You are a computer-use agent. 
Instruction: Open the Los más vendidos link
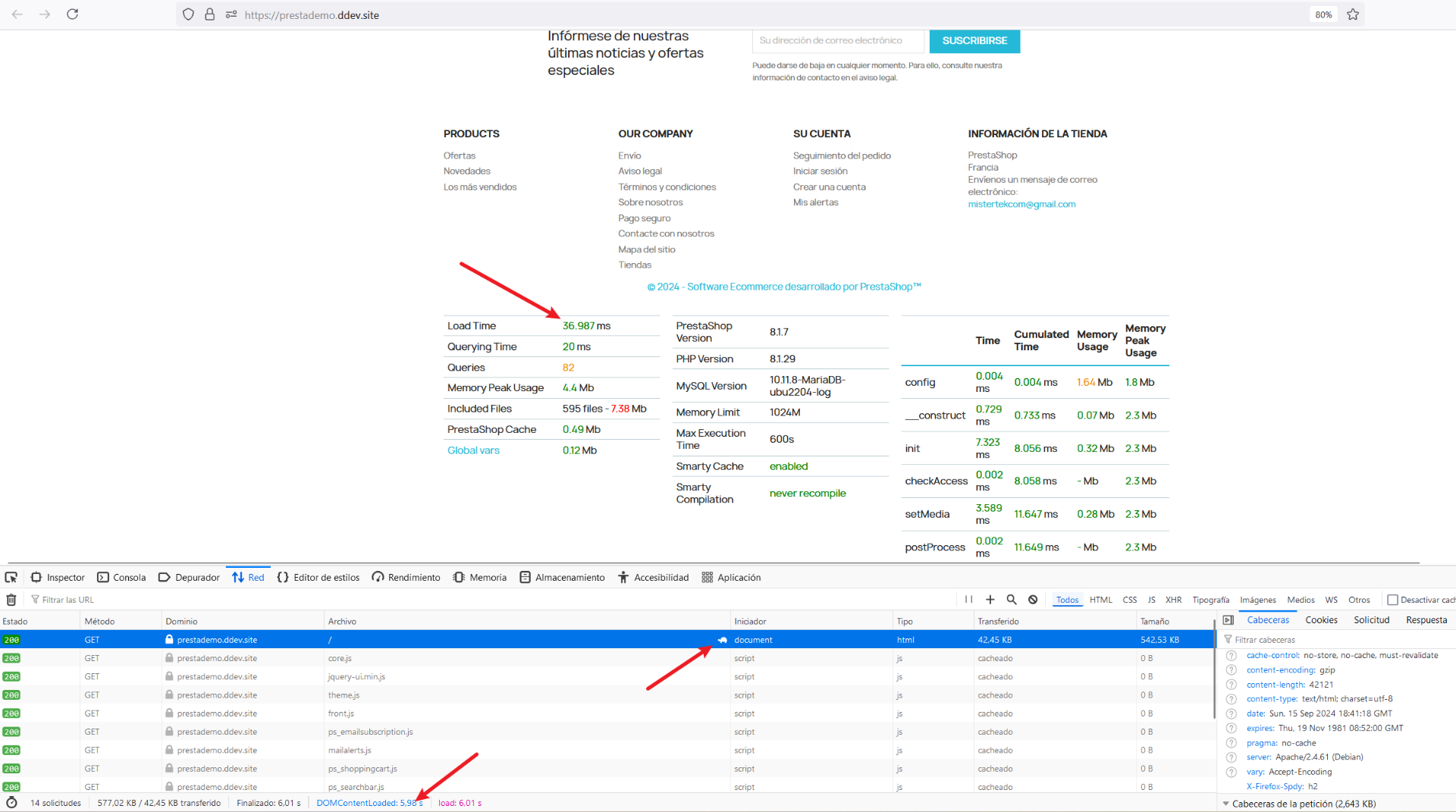click(480, 187)
